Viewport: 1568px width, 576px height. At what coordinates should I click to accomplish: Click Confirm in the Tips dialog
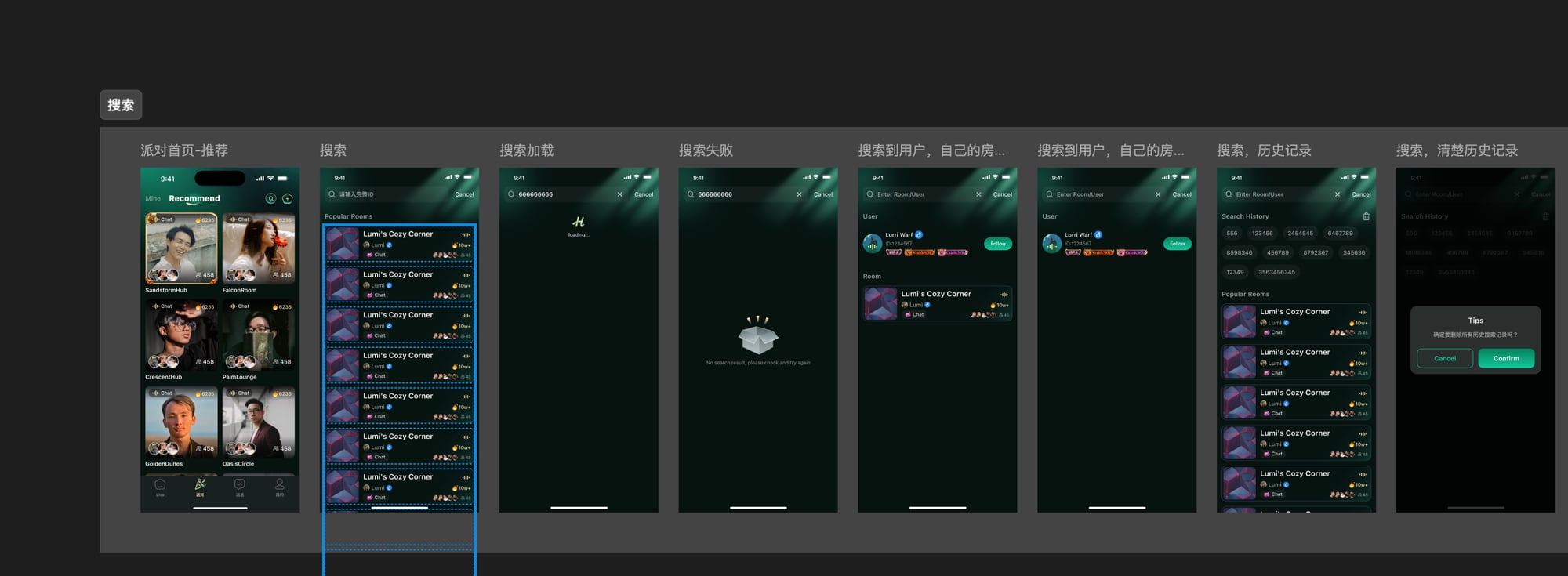[1506, 358]
